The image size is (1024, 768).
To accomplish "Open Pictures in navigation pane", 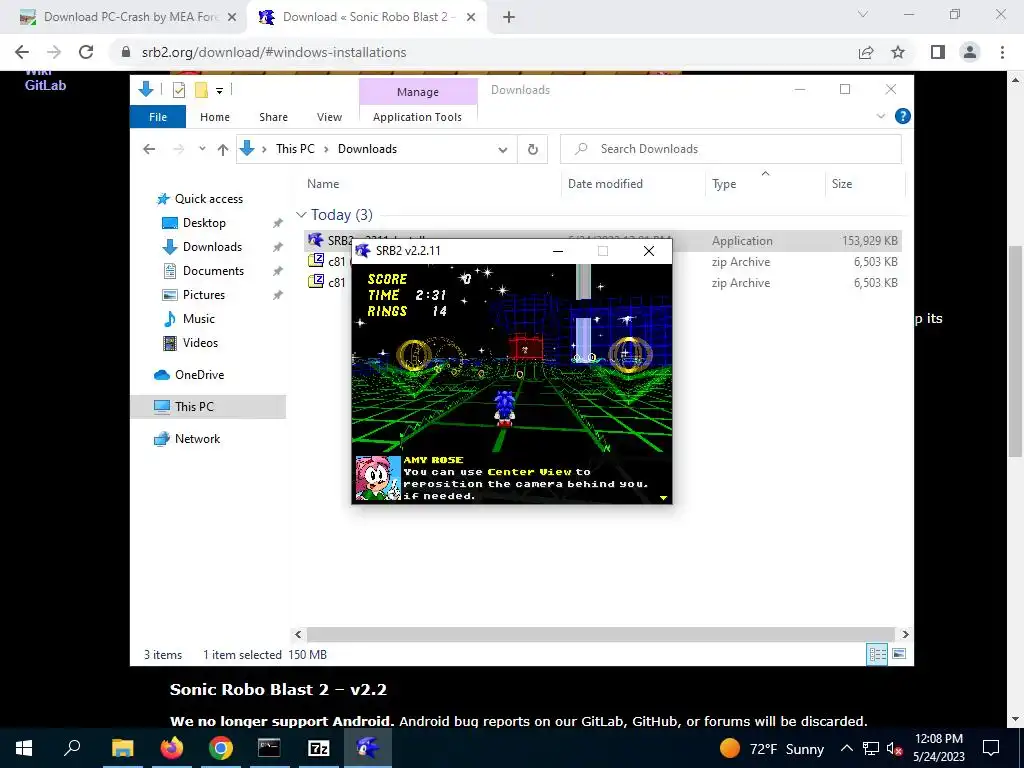I will [x=203, y=295].
